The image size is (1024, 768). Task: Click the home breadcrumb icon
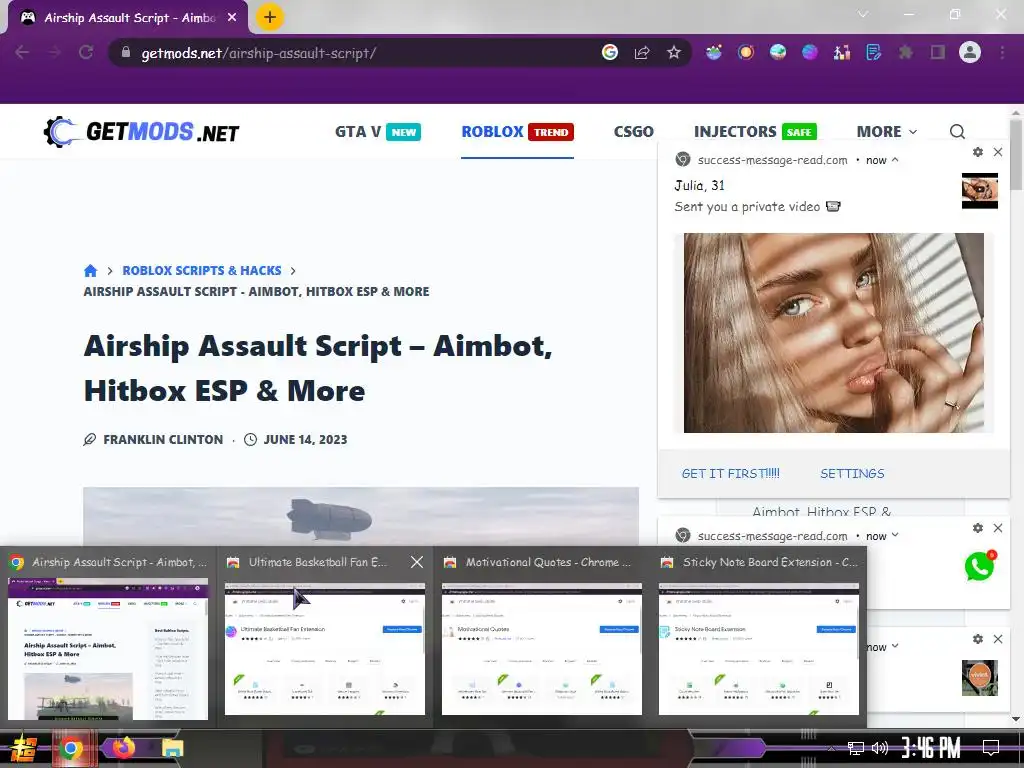pos(90,270)
